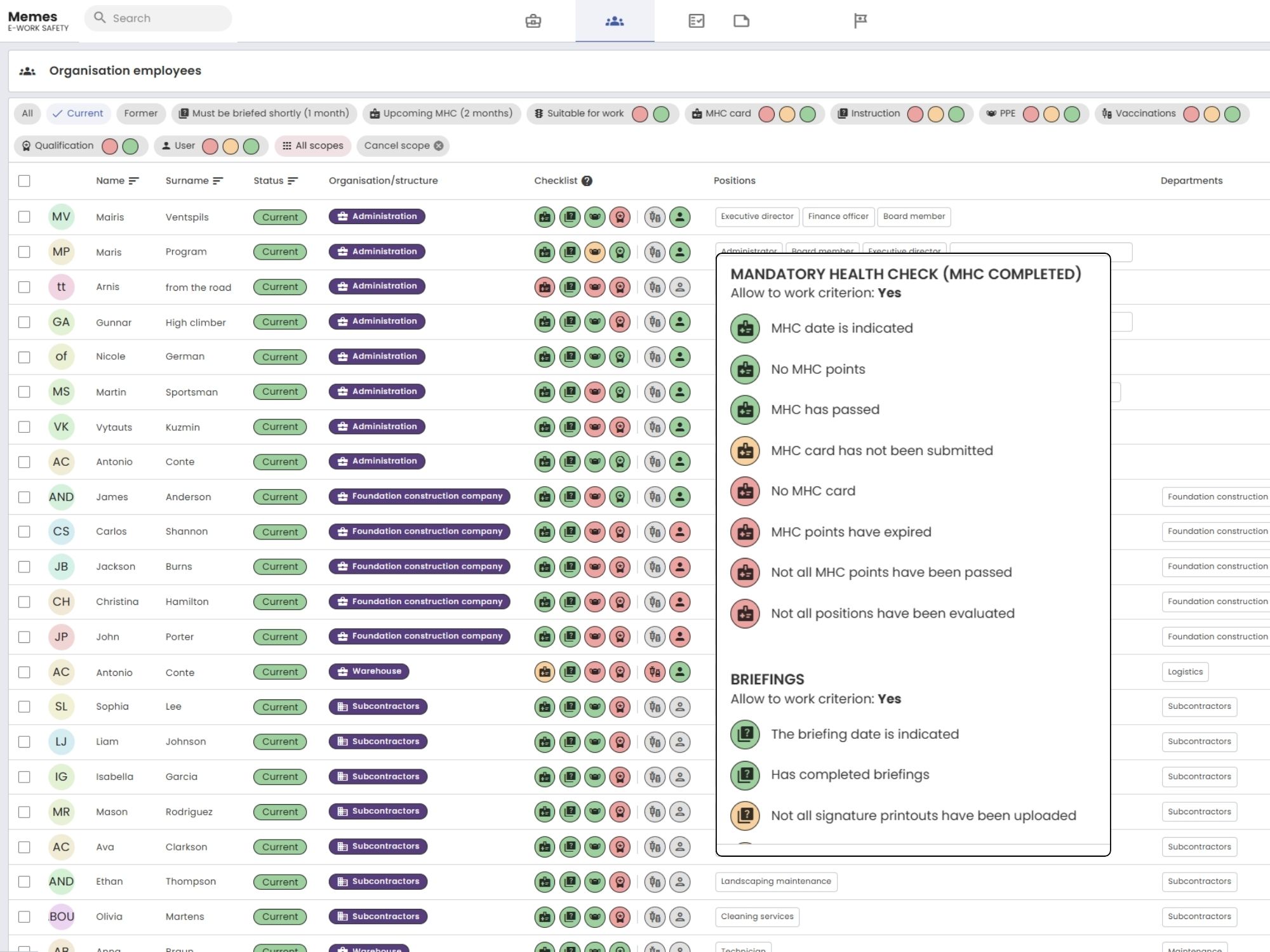
Task: Tick the select-all checkbox in table header
Action: [24, 181]
